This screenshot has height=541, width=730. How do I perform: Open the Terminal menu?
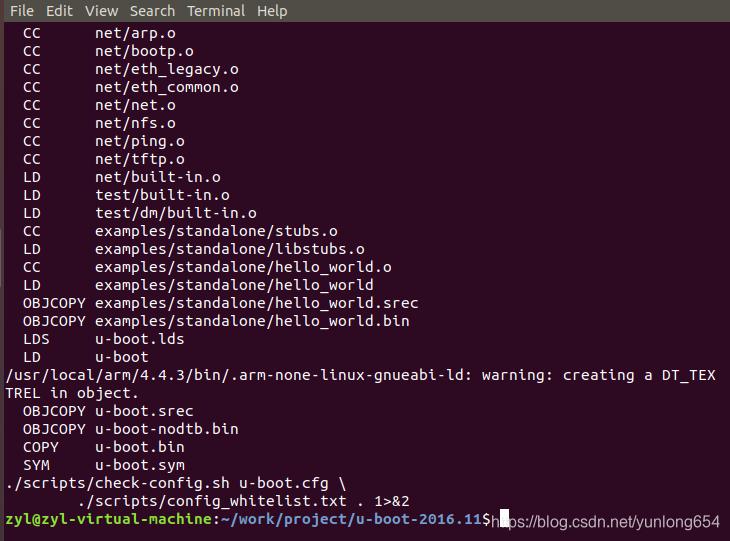[x=216, y=11]
